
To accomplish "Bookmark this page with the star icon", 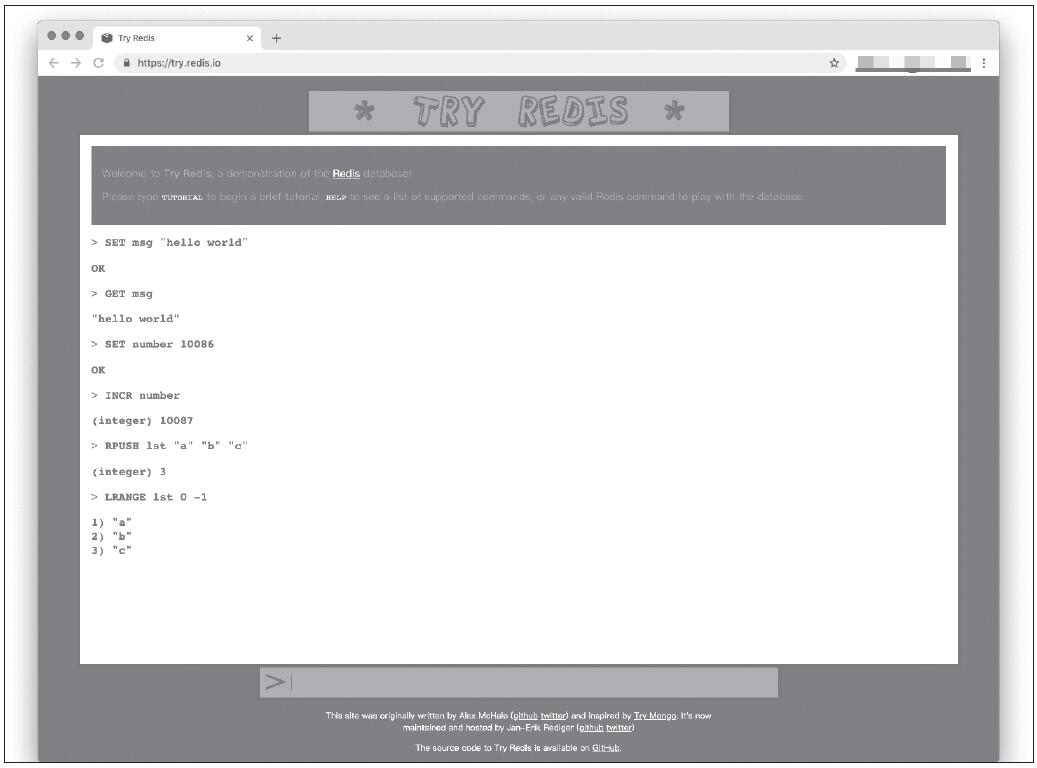I will (834, 63).
